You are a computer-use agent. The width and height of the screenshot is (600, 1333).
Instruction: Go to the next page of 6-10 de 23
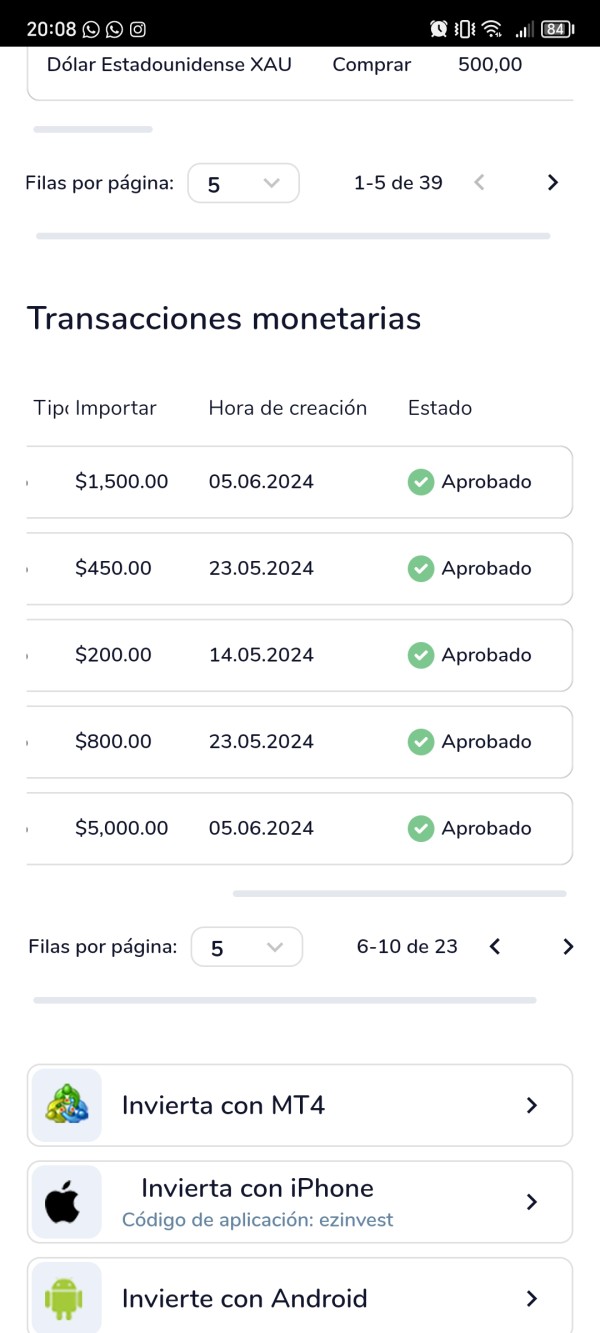(x=568, y=947)
